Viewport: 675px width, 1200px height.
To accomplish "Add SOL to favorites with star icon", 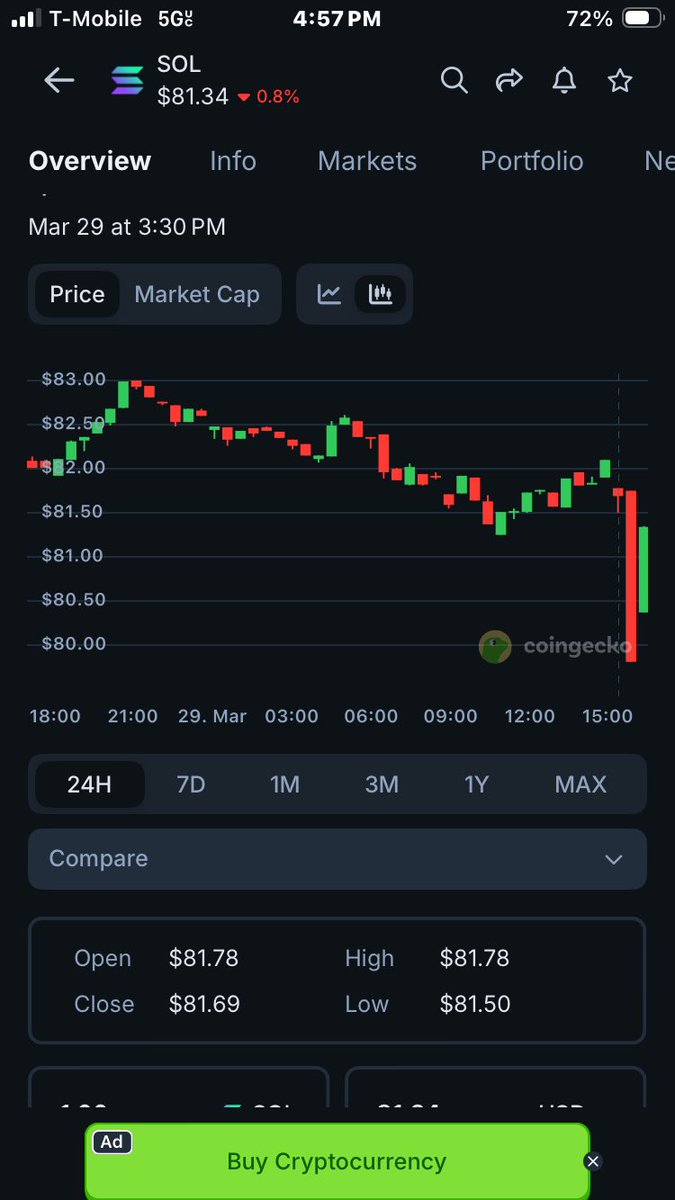I will click(620, 81).
